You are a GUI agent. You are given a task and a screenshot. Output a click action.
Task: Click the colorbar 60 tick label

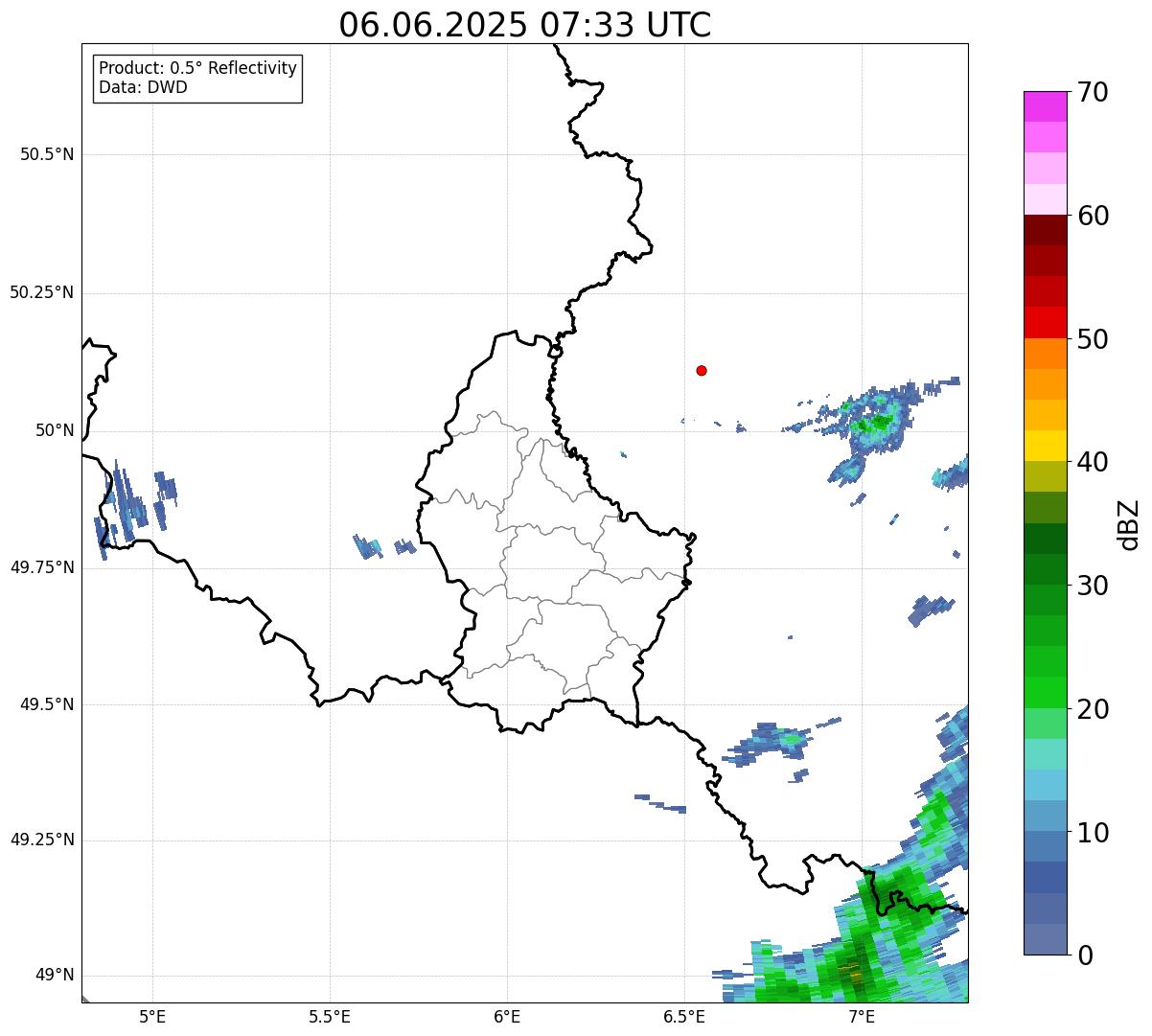click(1093, 216)
